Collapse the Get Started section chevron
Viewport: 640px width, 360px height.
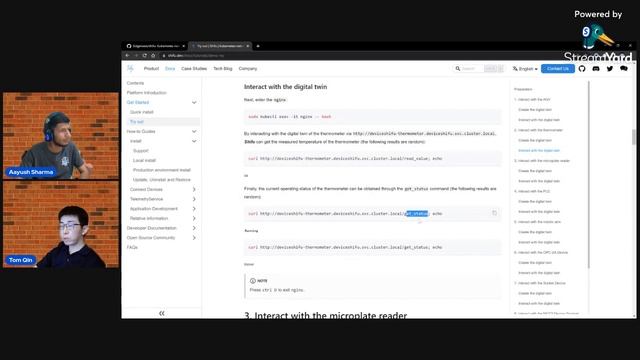click(194, 102)
